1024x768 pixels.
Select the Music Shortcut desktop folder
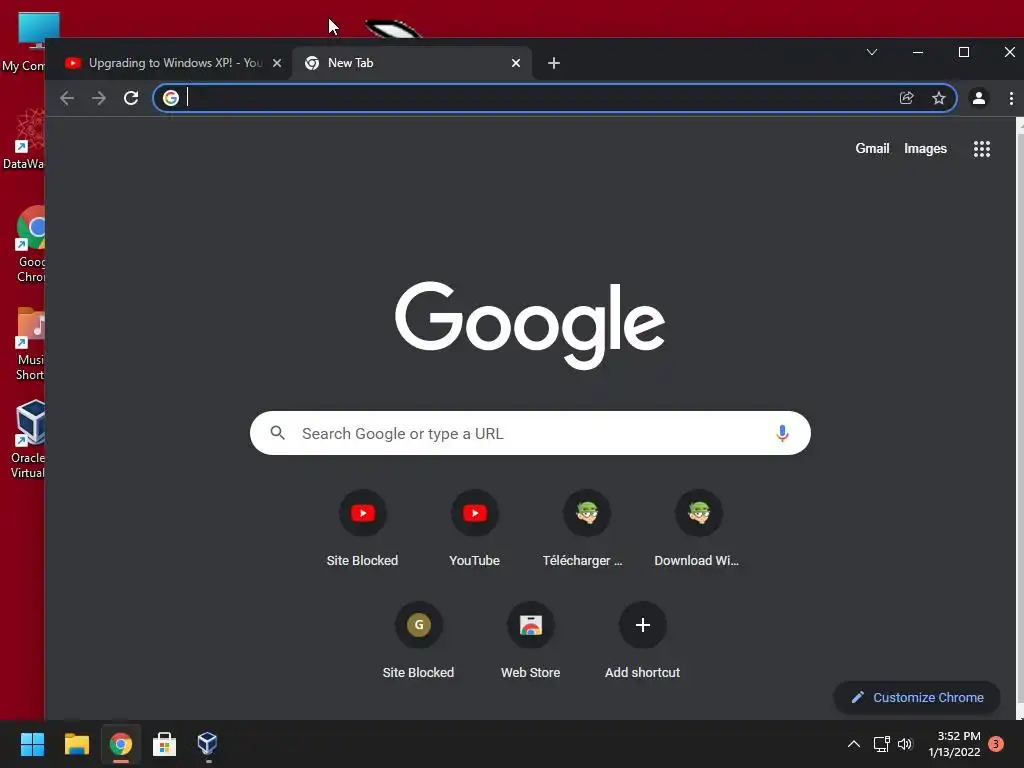pyautogui.click(x=29, y=344)
